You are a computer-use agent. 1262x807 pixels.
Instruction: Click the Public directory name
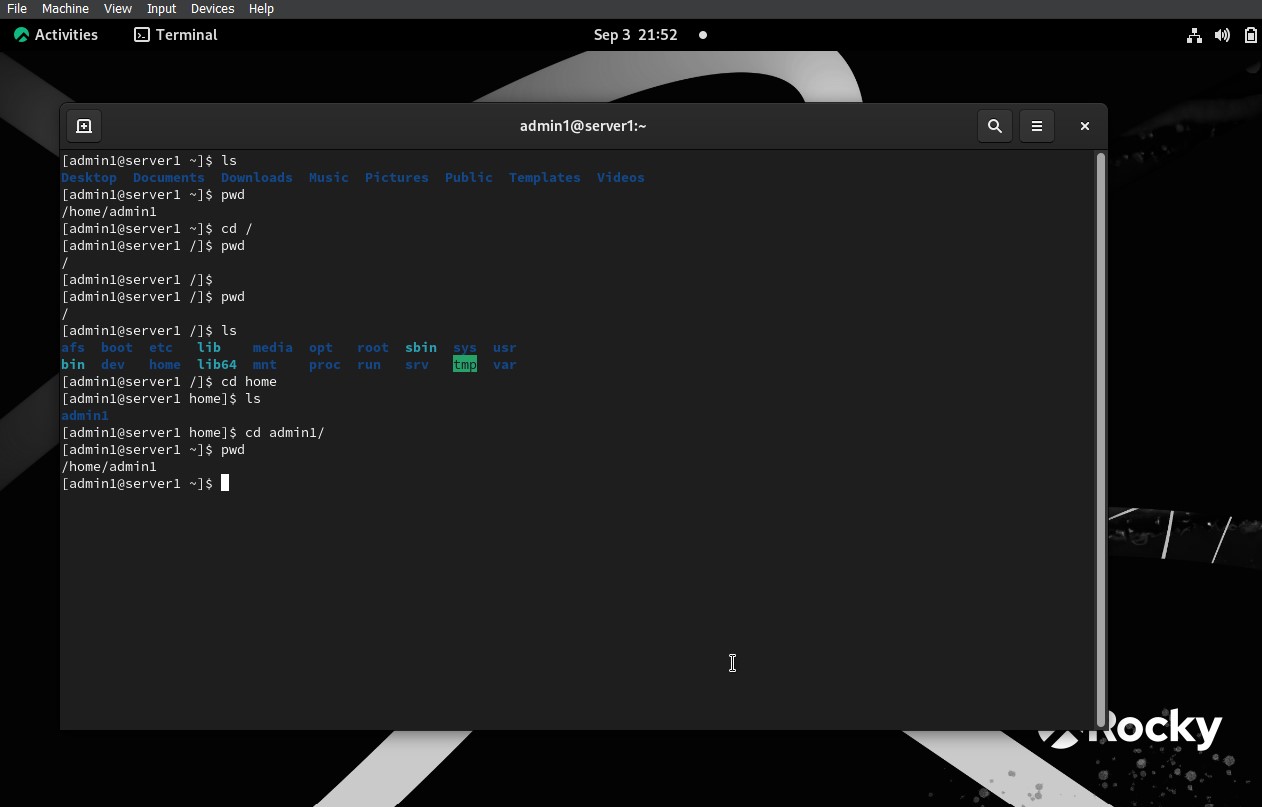469,178
